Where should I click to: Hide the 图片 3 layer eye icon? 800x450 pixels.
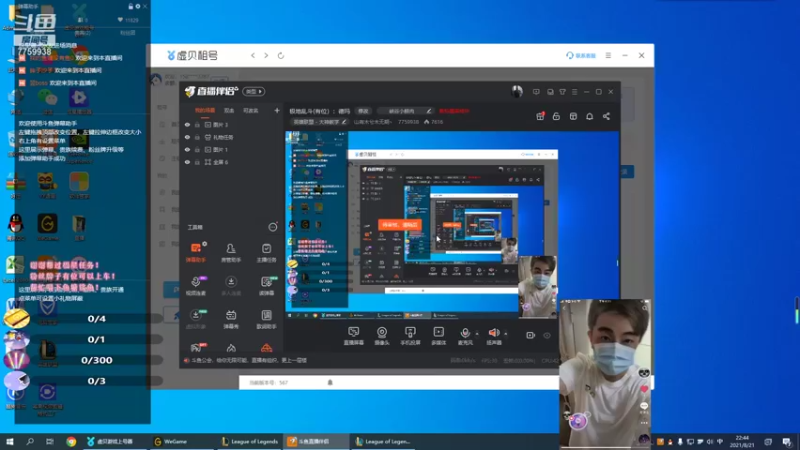[x=187, y=124]
